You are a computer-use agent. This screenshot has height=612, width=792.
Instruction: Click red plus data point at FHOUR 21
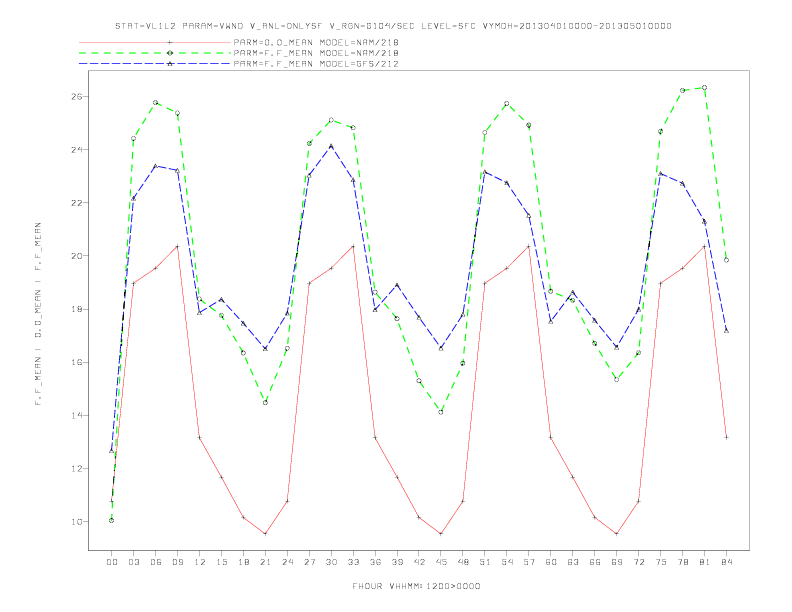click(x=265, y=534)
